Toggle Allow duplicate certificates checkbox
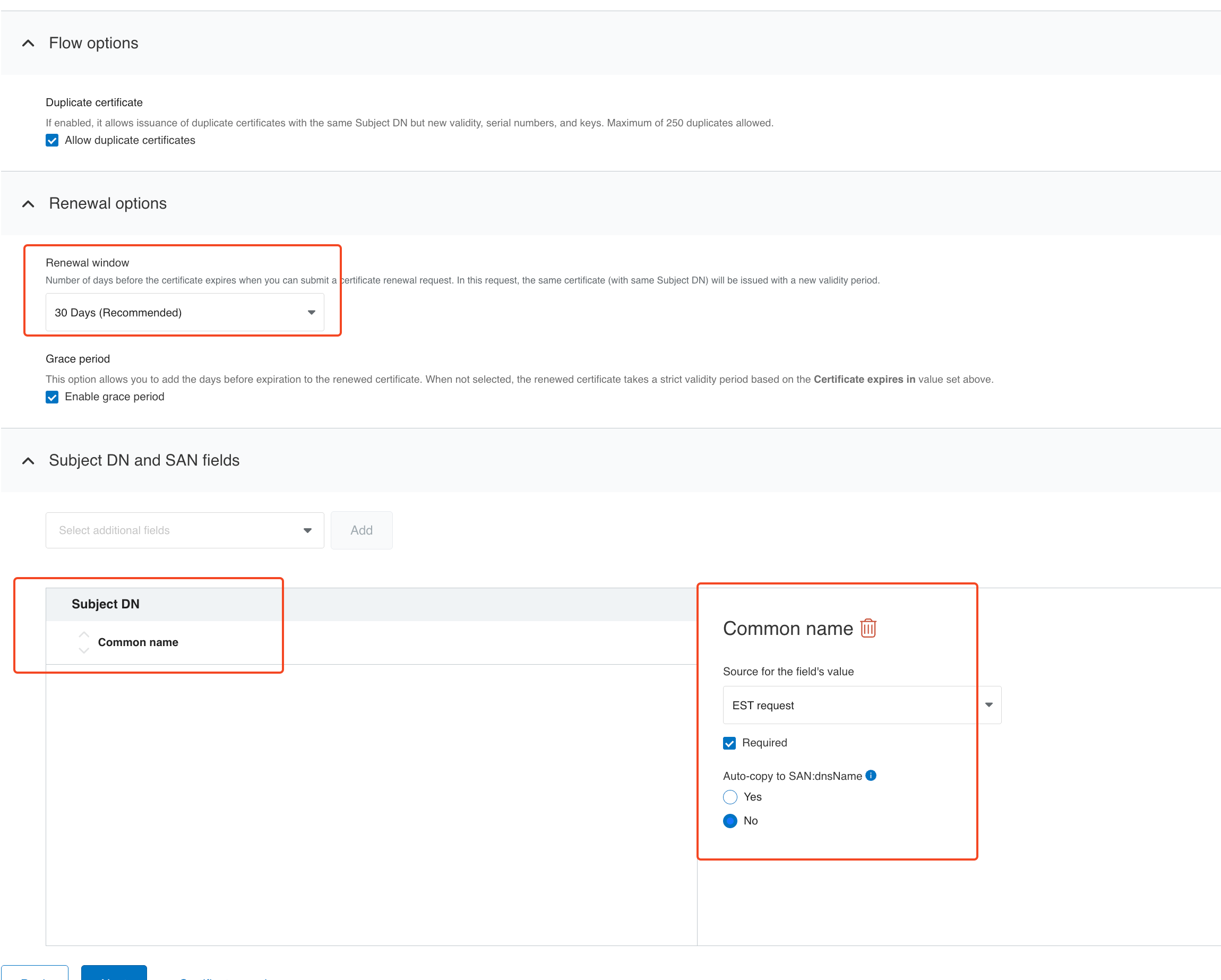This screenshot has width=1221, height=980. pyautogui.click(x=52, y=141)
